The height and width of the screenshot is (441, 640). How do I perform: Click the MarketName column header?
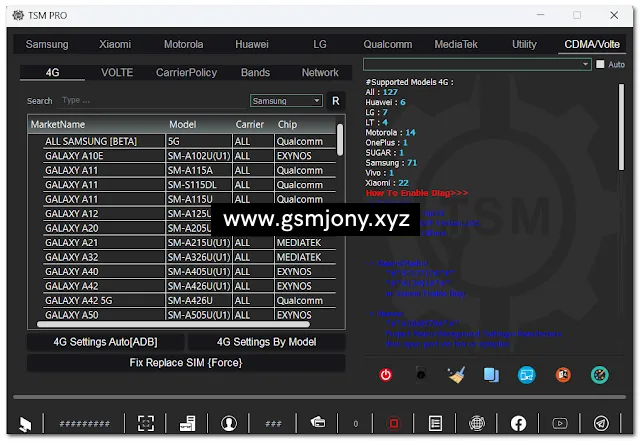pyautogui.click(x=97, y=125)
